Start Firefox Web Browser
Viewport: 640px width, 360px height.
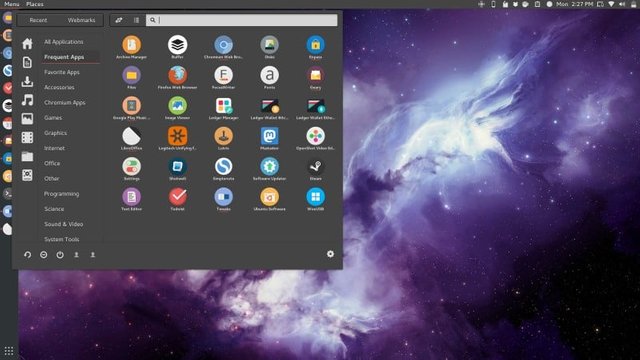[178, 75]
